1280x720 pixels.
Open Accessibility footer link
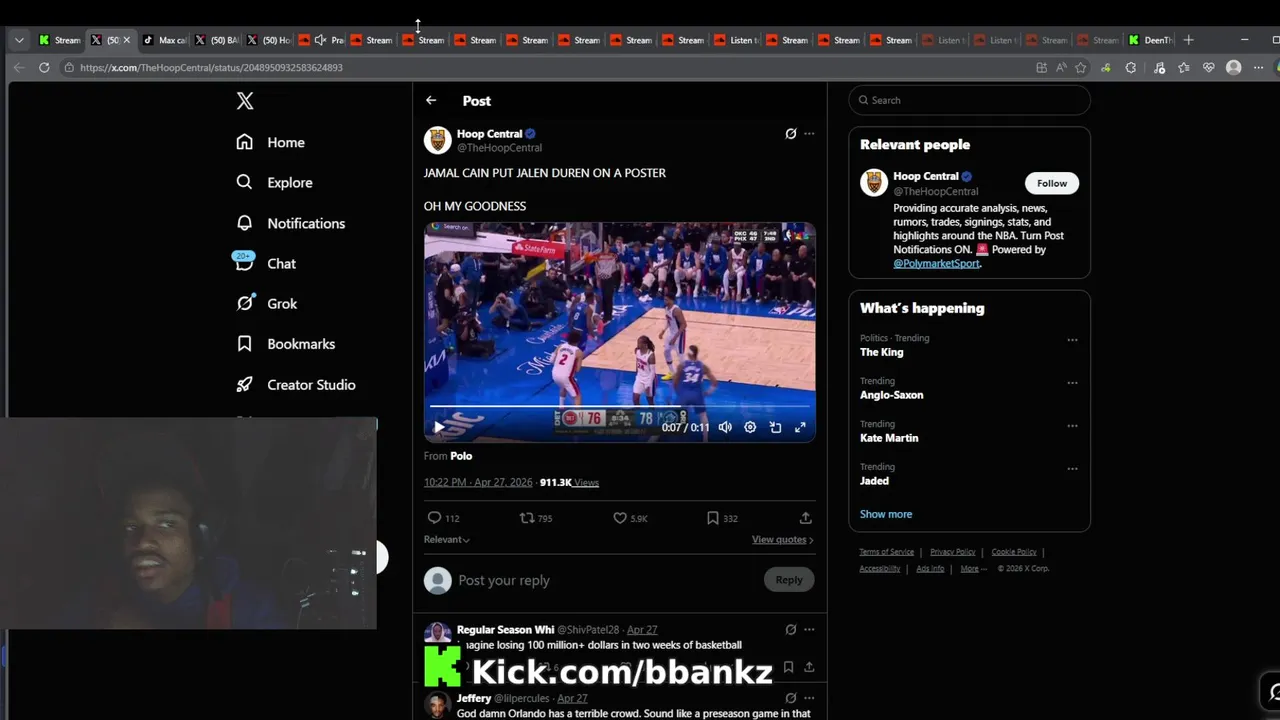coord(880,568)
